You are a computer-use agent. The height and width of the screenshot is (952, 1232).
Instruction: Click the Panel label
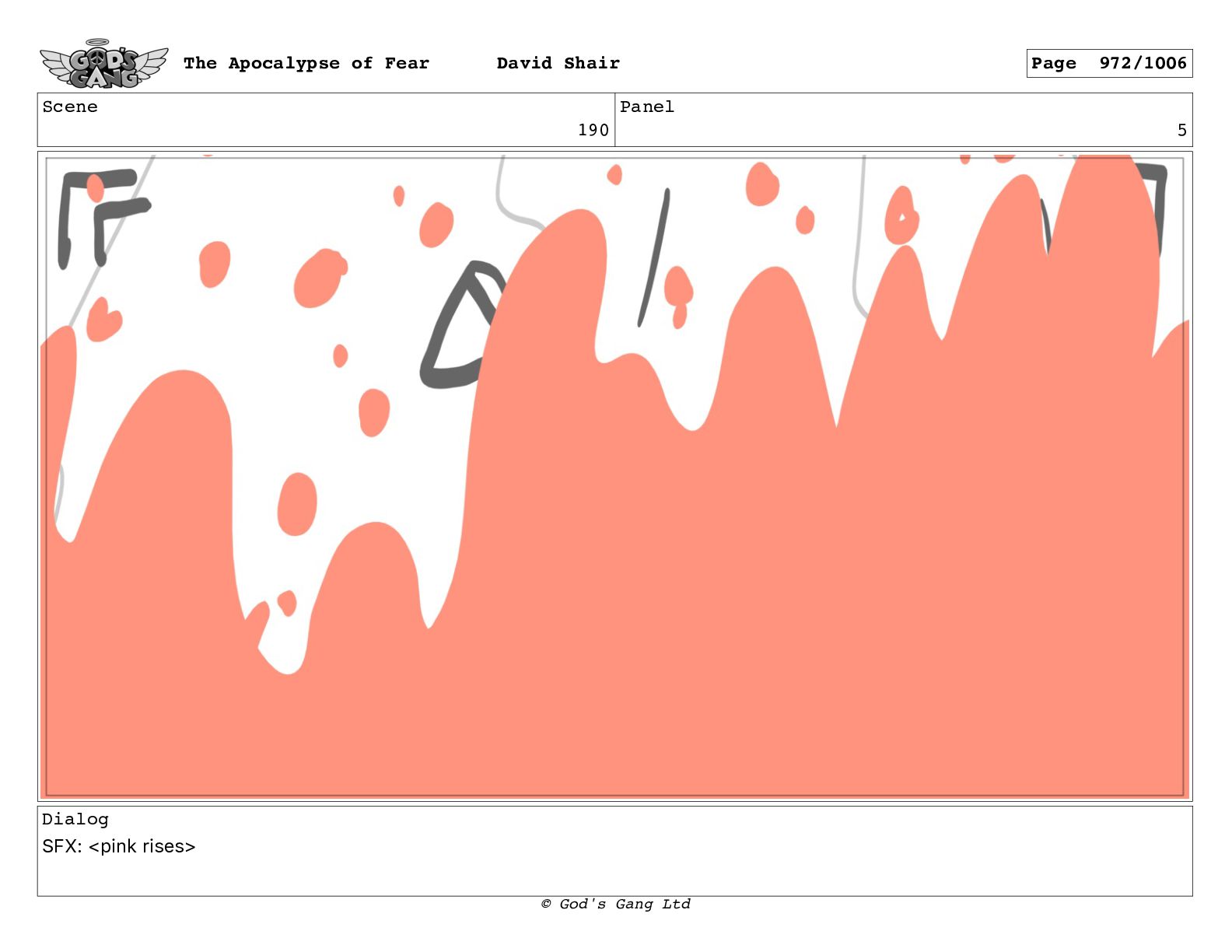tap(646, 107)
